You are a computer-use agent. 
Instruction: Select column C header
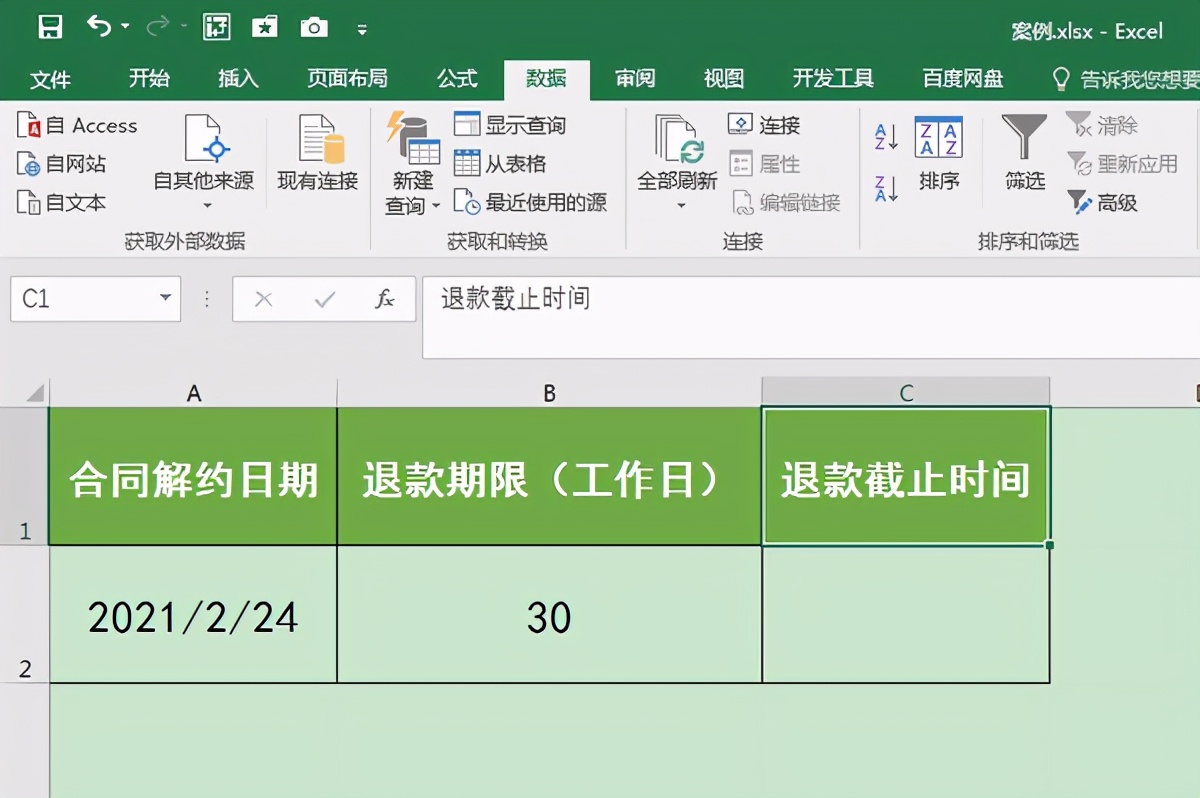[x=906, y=393]
